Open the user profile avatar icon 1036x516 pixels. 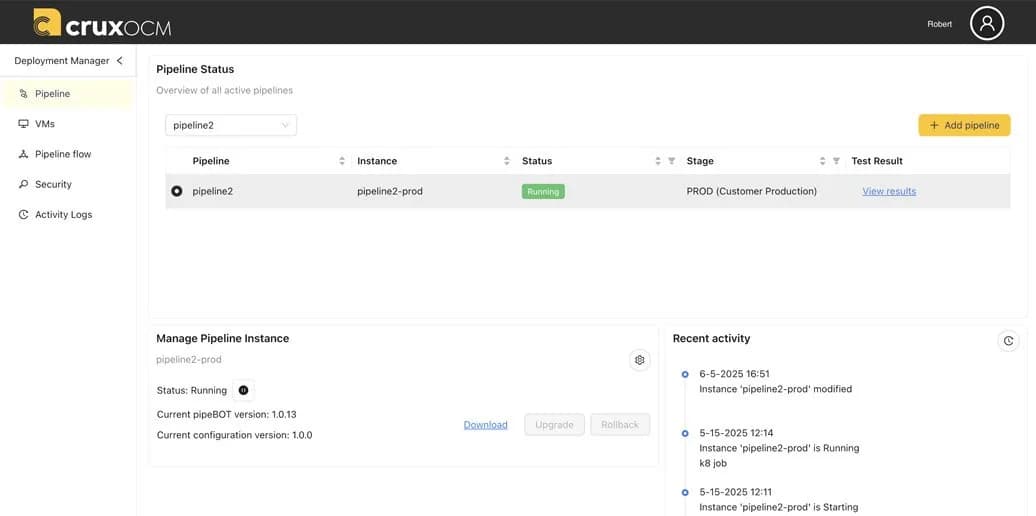click(x=986, y=23)
